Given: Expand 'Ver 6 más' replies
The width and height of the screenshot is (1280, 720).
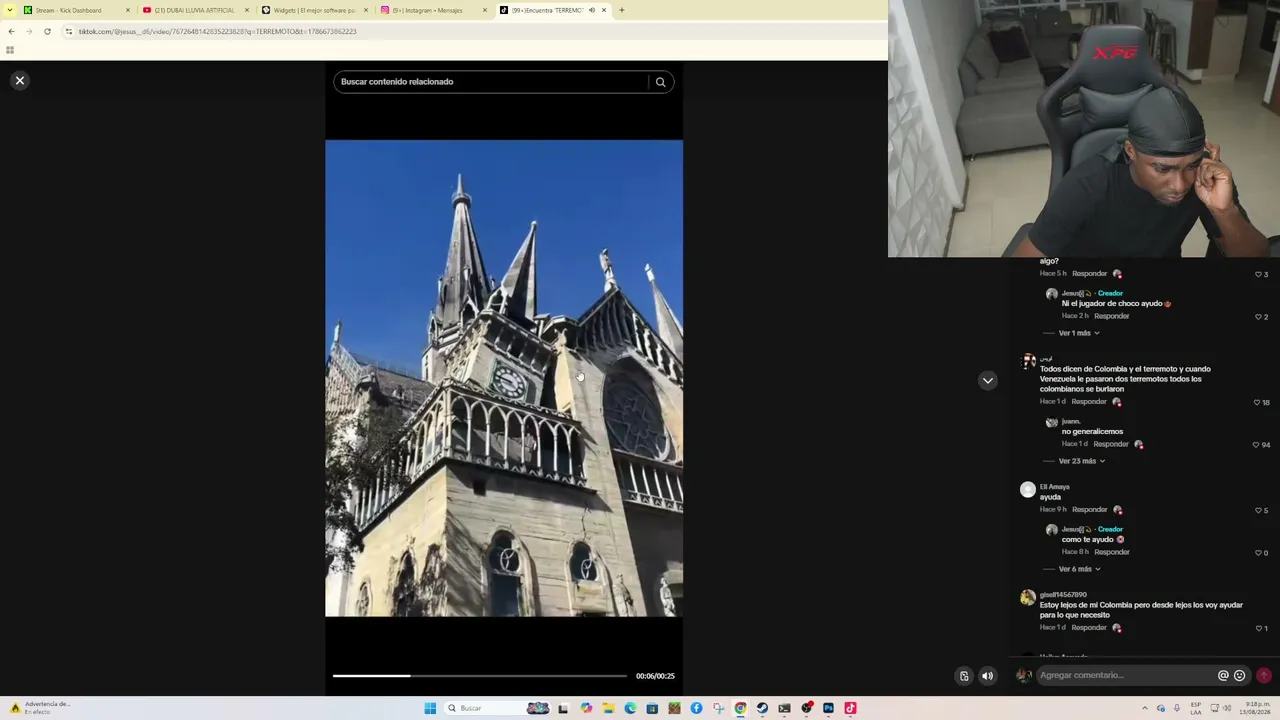Looking at the screenshot, I should [1079, 569].
